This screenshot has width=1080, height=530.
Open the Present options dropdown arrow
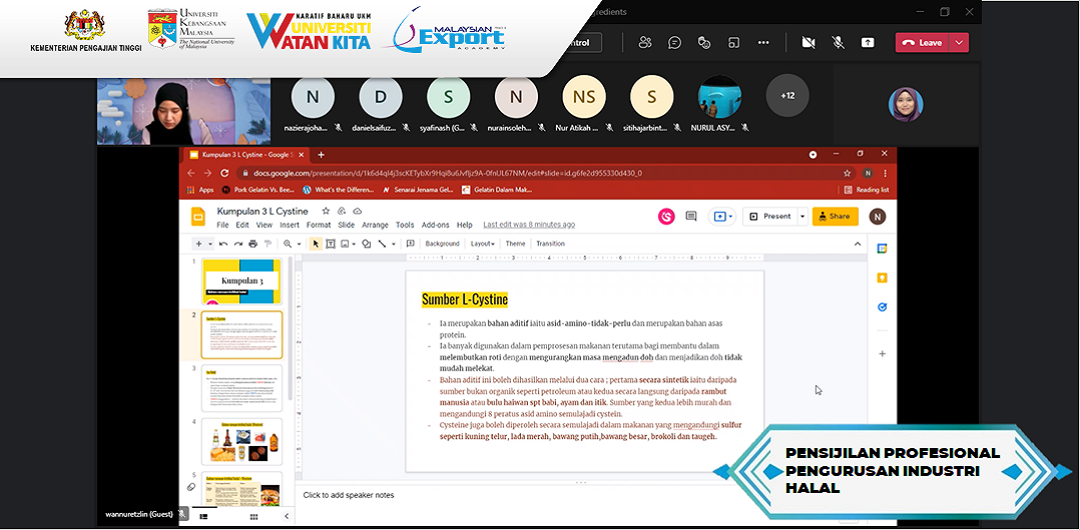coord(802,216)
